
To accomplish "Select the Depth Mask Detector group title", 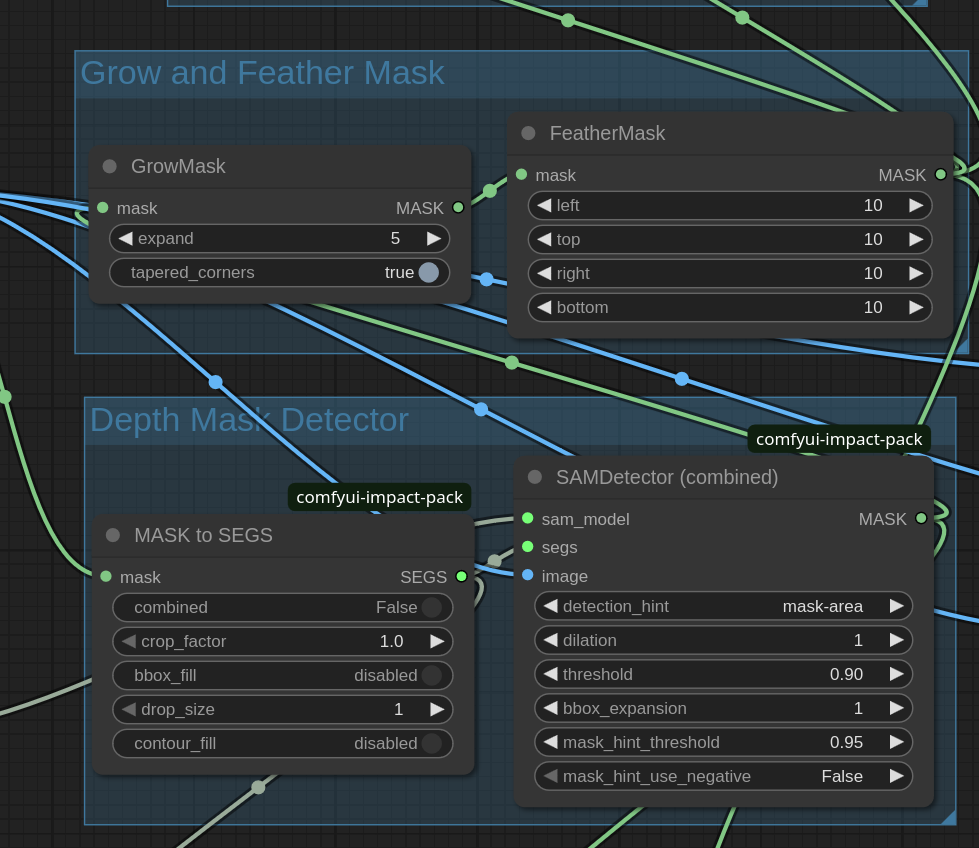I will (249, 420).
